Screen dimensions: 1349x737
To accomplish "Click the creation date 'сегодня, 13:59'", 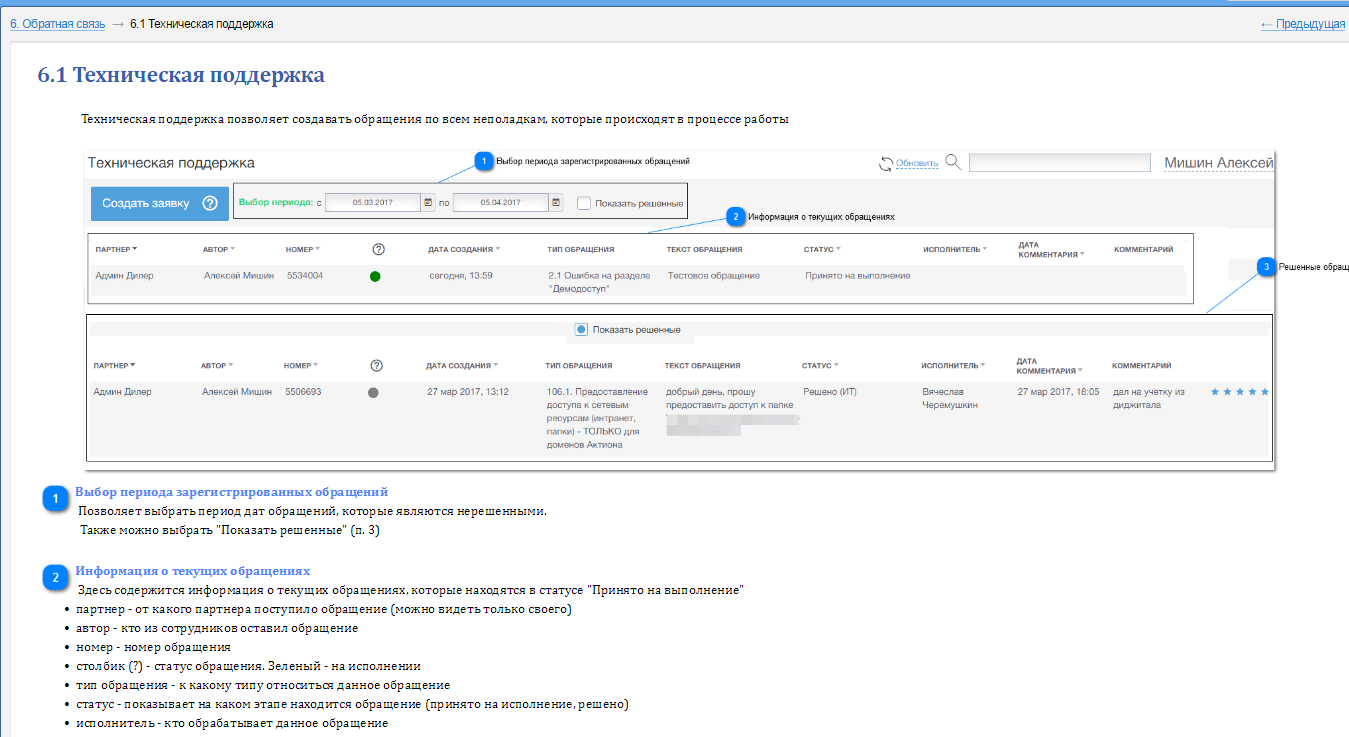I will pos(461,275).
